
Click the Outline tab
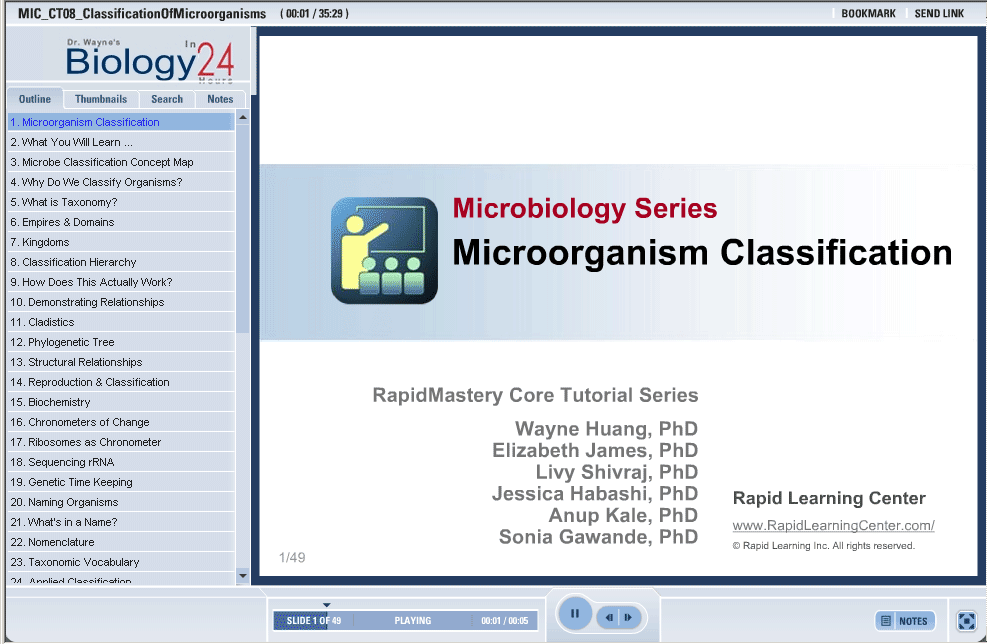point(35,99)
